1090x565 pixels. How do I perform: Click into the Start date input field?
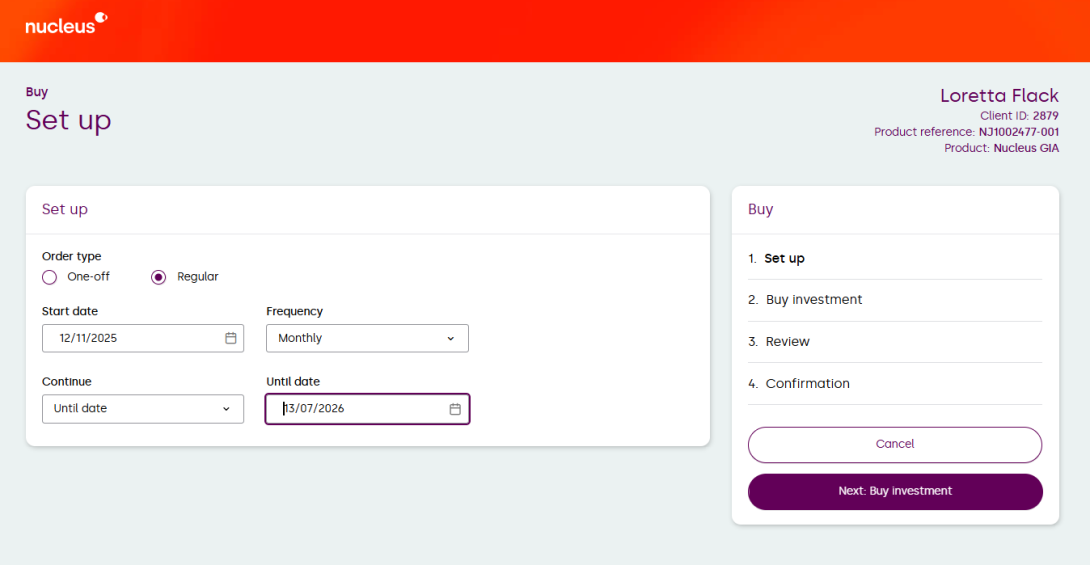[x=130, y=338]
